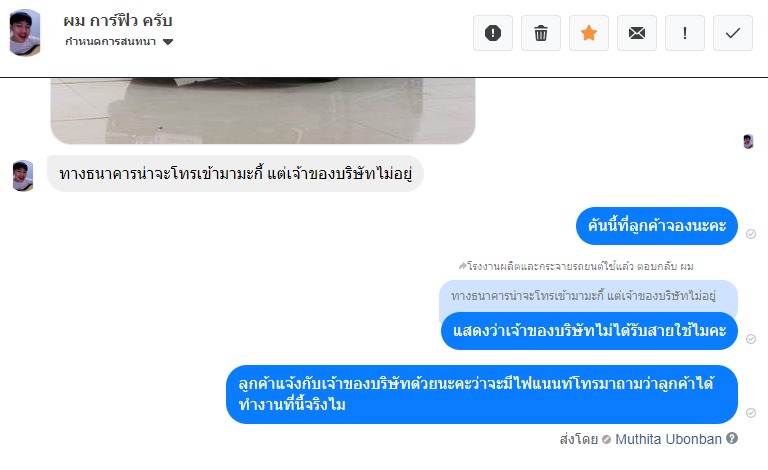Open the shared photo attachment
The image size is (768, 470).
click(263, 111)
